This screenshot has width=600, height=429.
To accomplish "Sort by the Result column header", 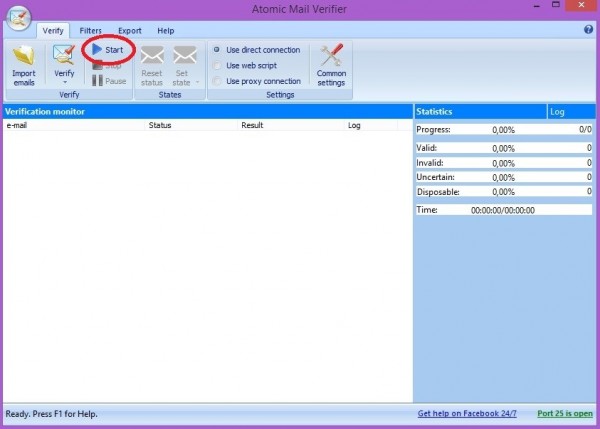I will 291,125.
